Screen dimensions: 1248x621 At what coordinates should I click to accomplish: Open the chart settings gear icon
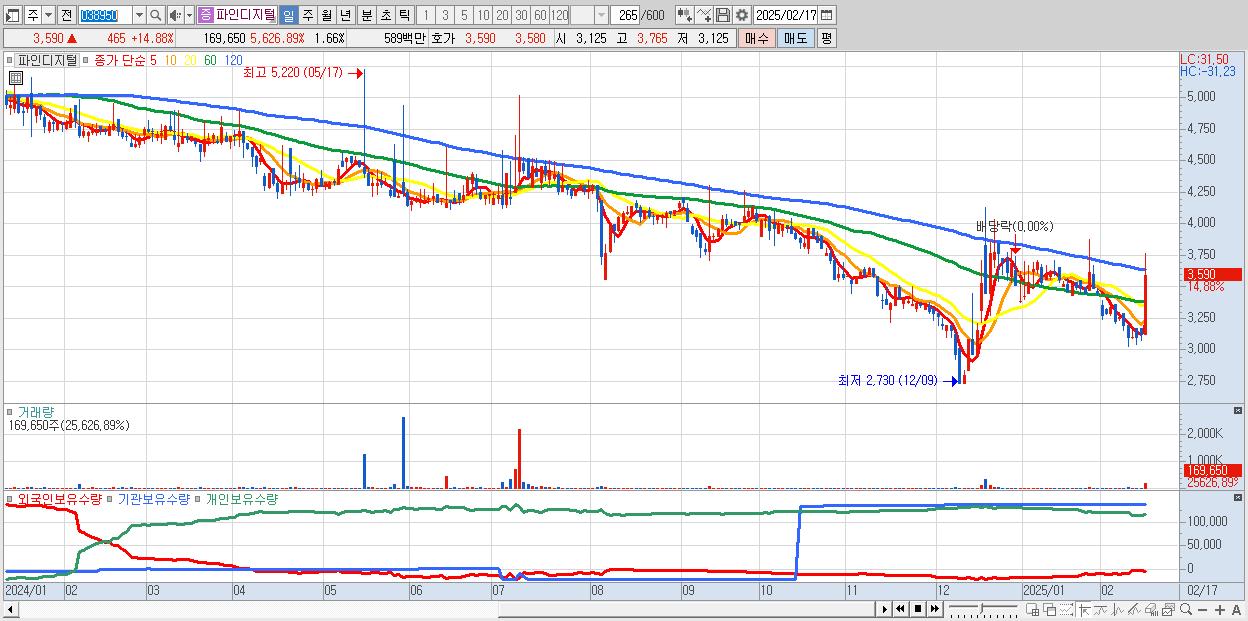[741, 15]
